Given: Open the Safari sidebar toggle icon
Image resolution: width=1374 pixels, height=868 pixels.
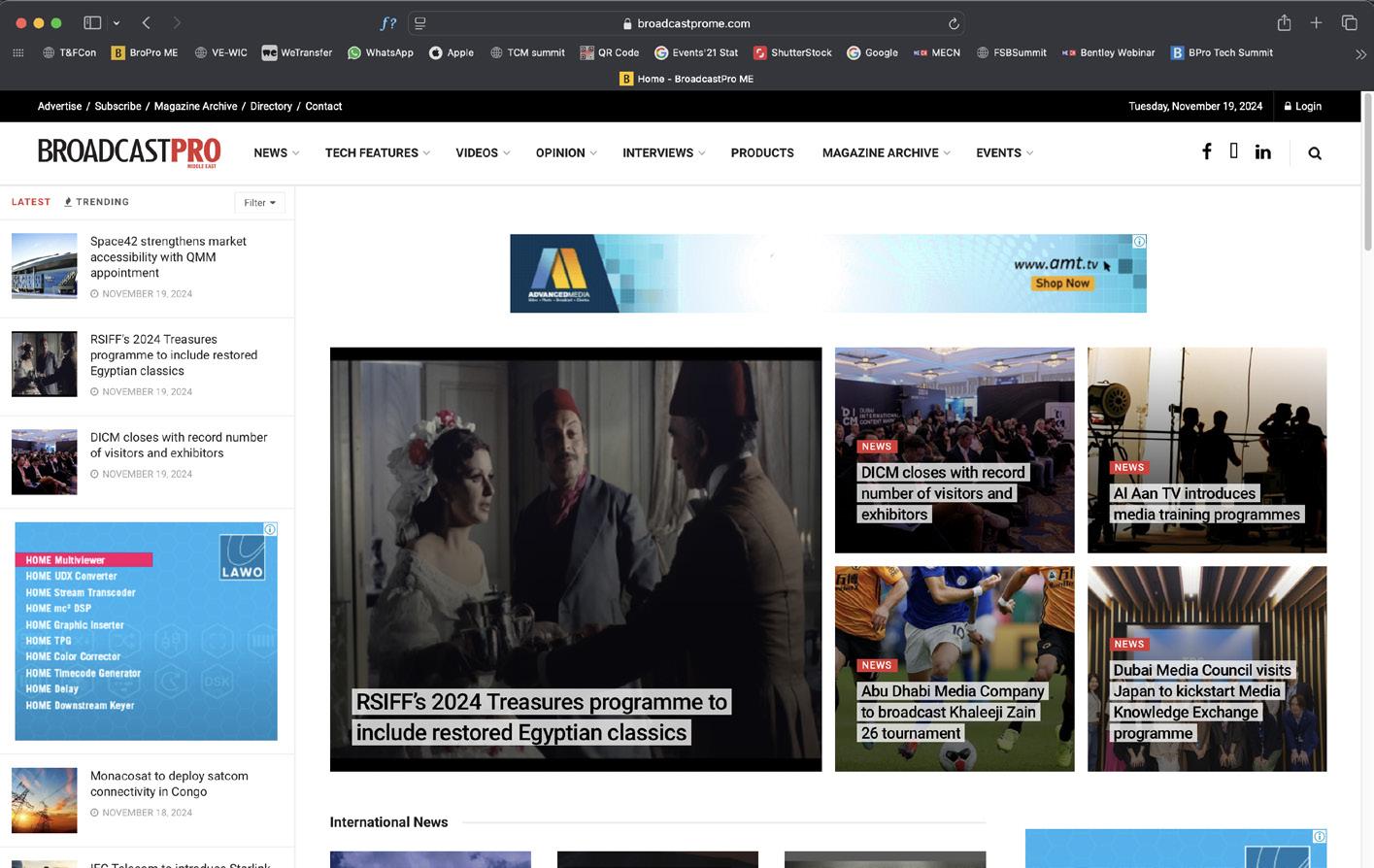Looking at the screenshot, I should pyautogui.click(x=92, y=22).
